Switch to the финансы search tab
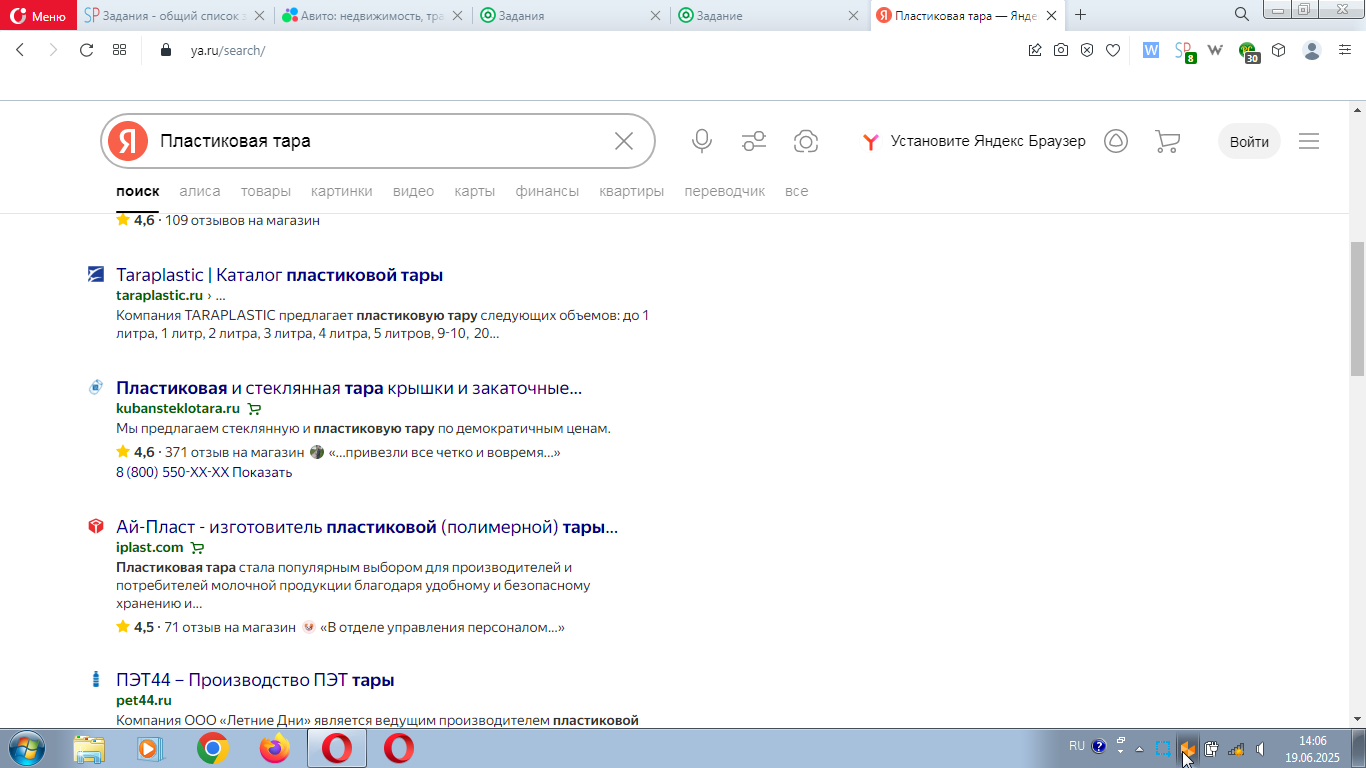This screenshot has width=1366, height=768. click(x=547, y=191)
